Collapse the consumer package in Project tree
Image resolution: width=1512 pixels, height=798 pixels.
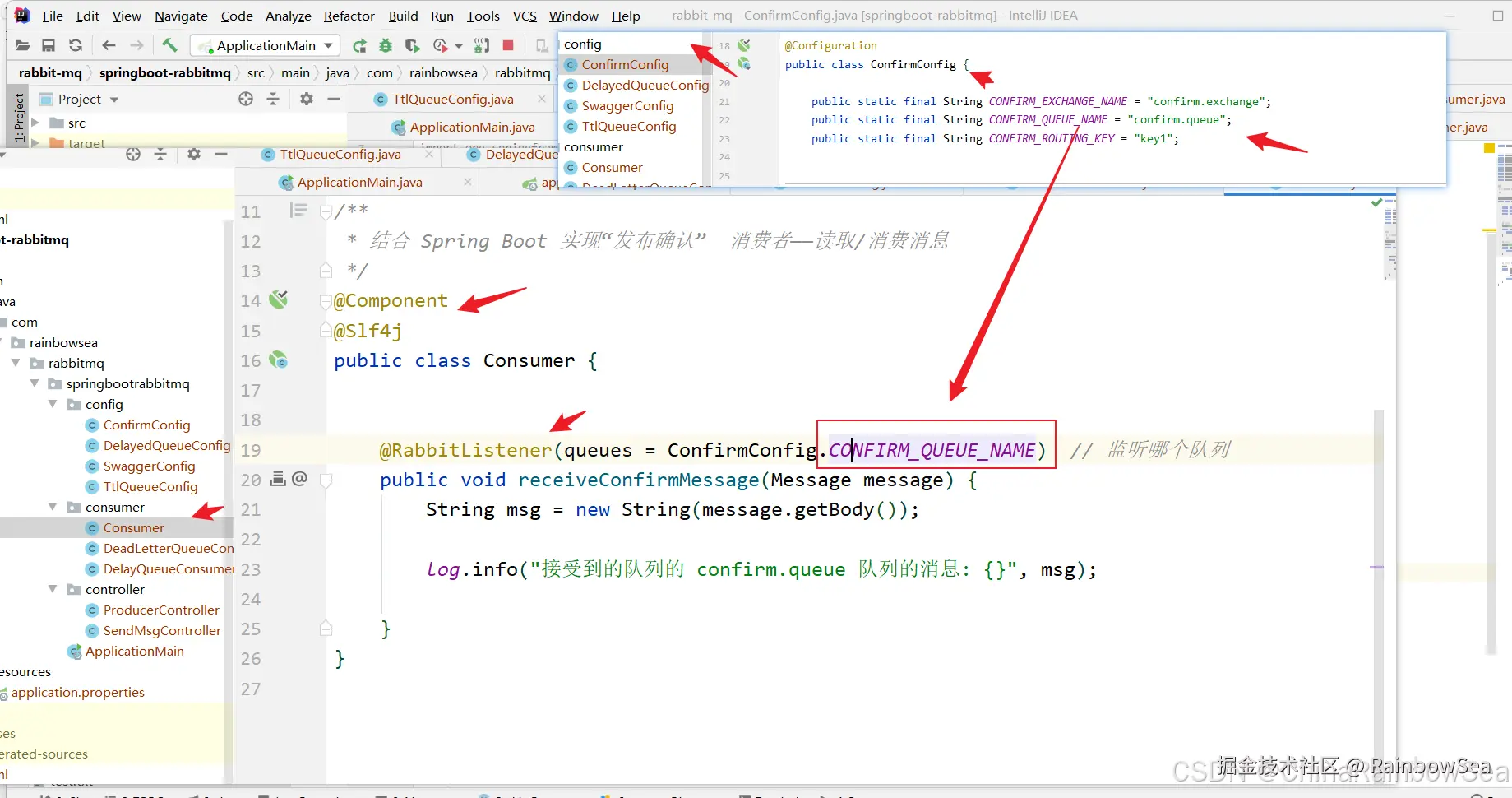(x=53, y=507)
